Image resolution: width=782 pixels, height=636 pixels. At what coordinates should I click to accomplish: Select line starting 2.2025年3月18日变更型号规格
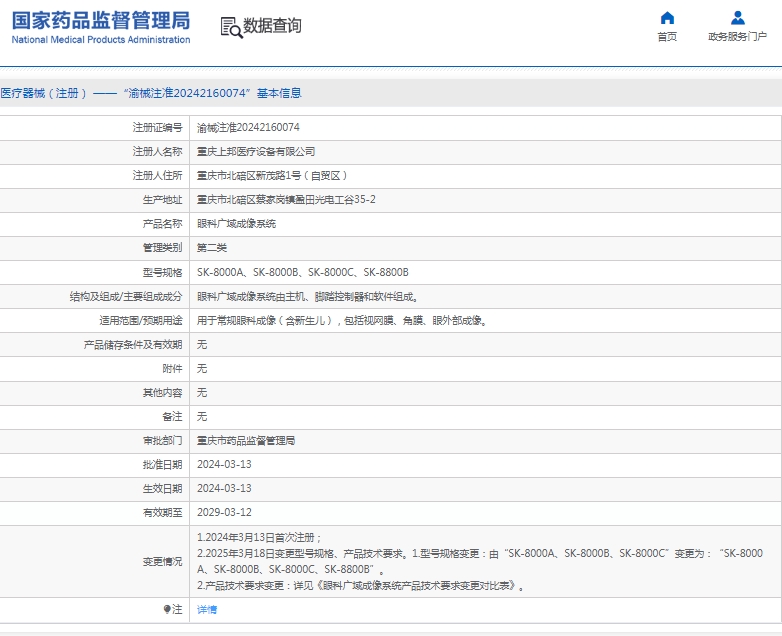click(x=480, y=561)
